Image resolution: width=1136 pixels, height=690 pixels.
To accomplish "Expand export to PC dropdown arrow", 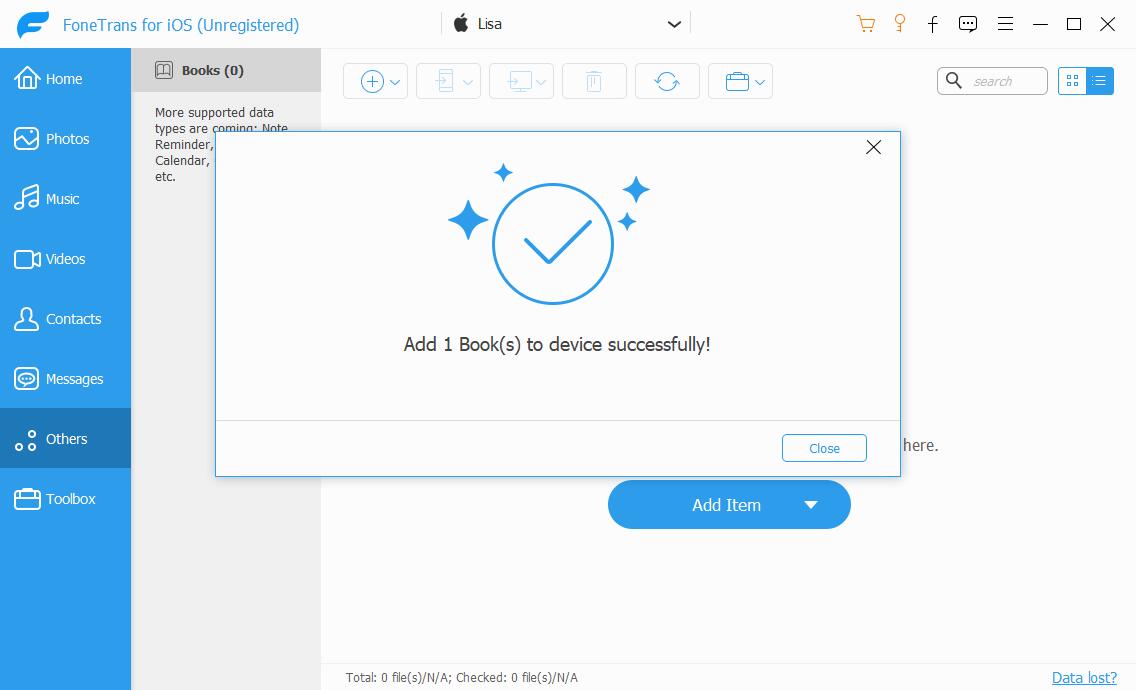I will click(540, 82).
